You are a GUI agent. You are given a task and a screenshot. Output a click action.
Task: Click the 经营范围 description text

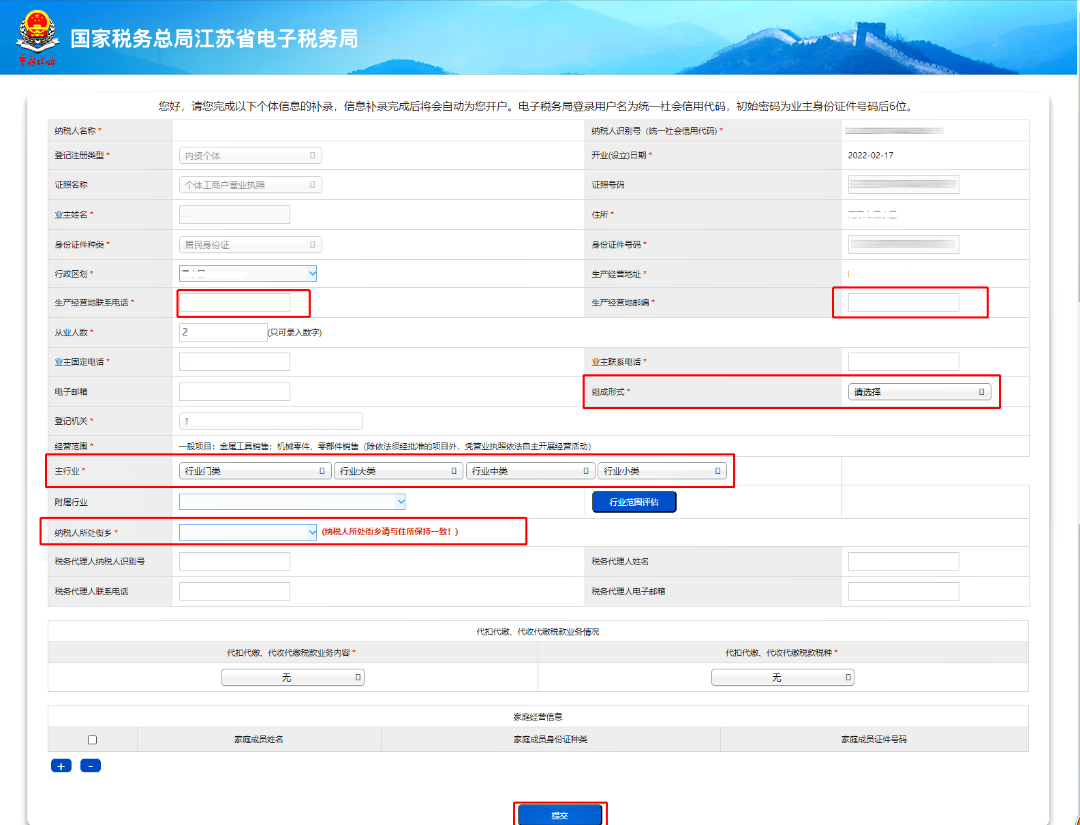click(384, 446)
